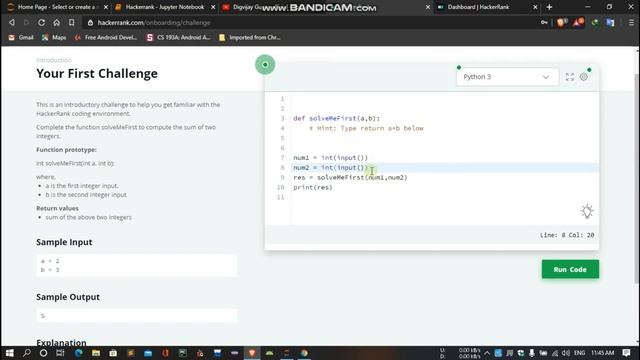Screen dimensions: 640x360
Task: Open the Gmail bookmark
Action: point(21,38)
